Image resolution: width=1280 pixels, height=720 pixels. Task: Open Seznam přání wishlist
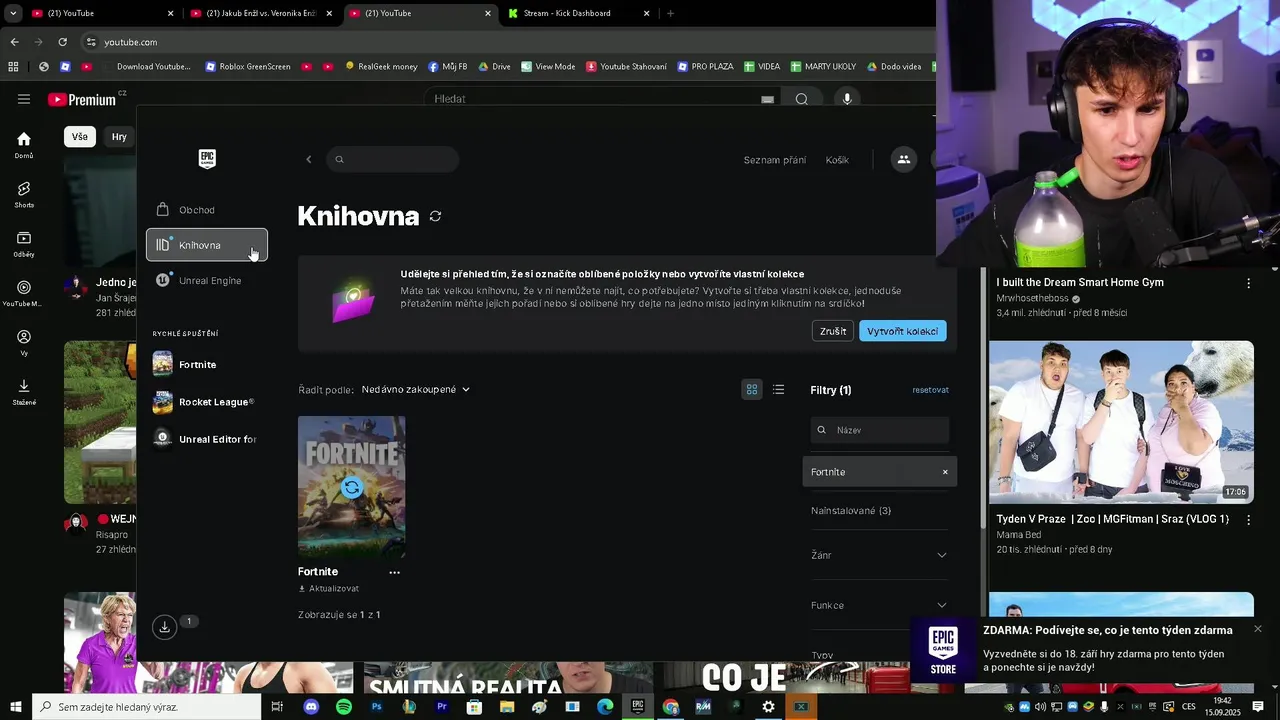pos(774,160)
